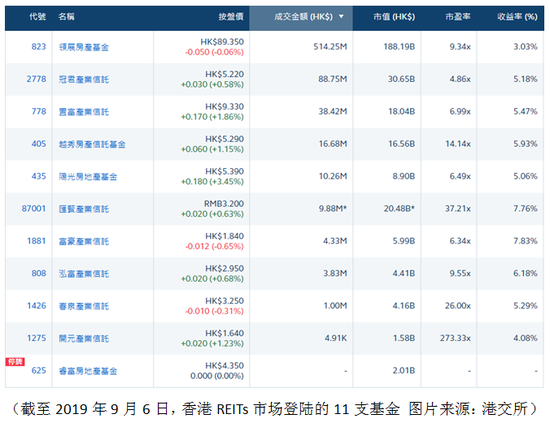
Task: Click the red 停牌 badge near 625
Action: [15, 362]
